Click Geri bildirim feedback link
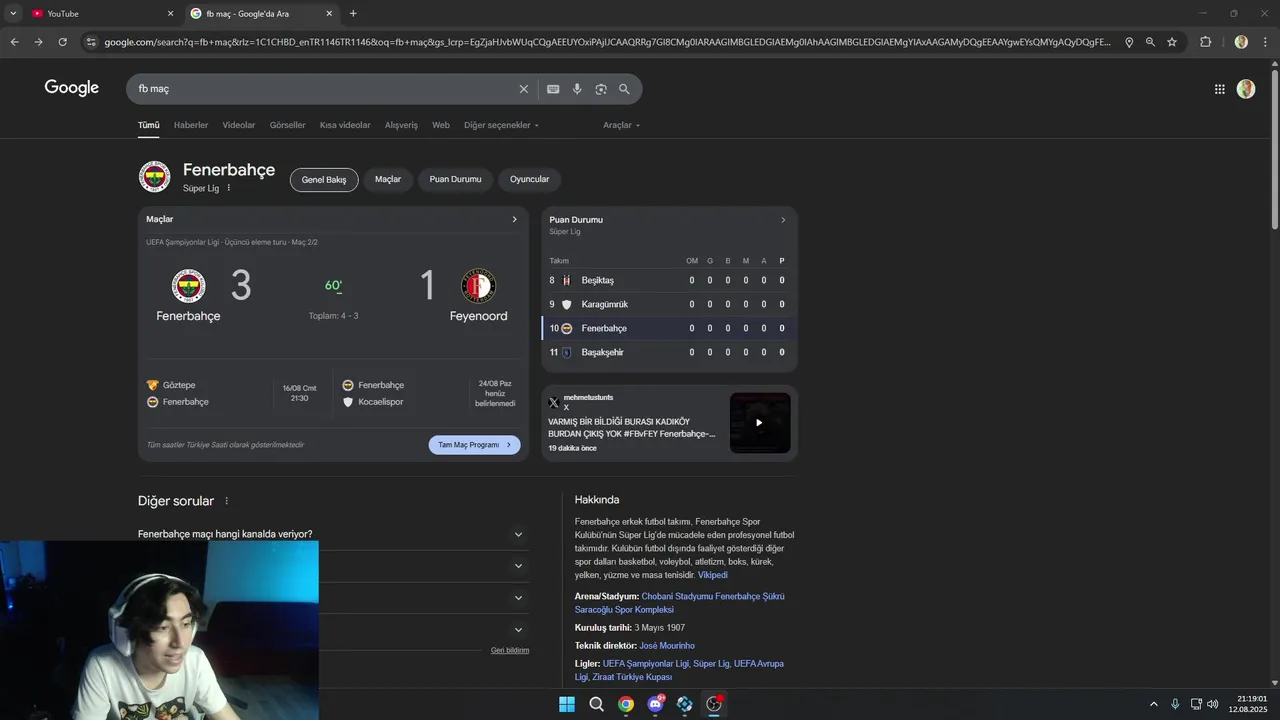The width and height of the screenshot is (1280, 720). [510, 650]
